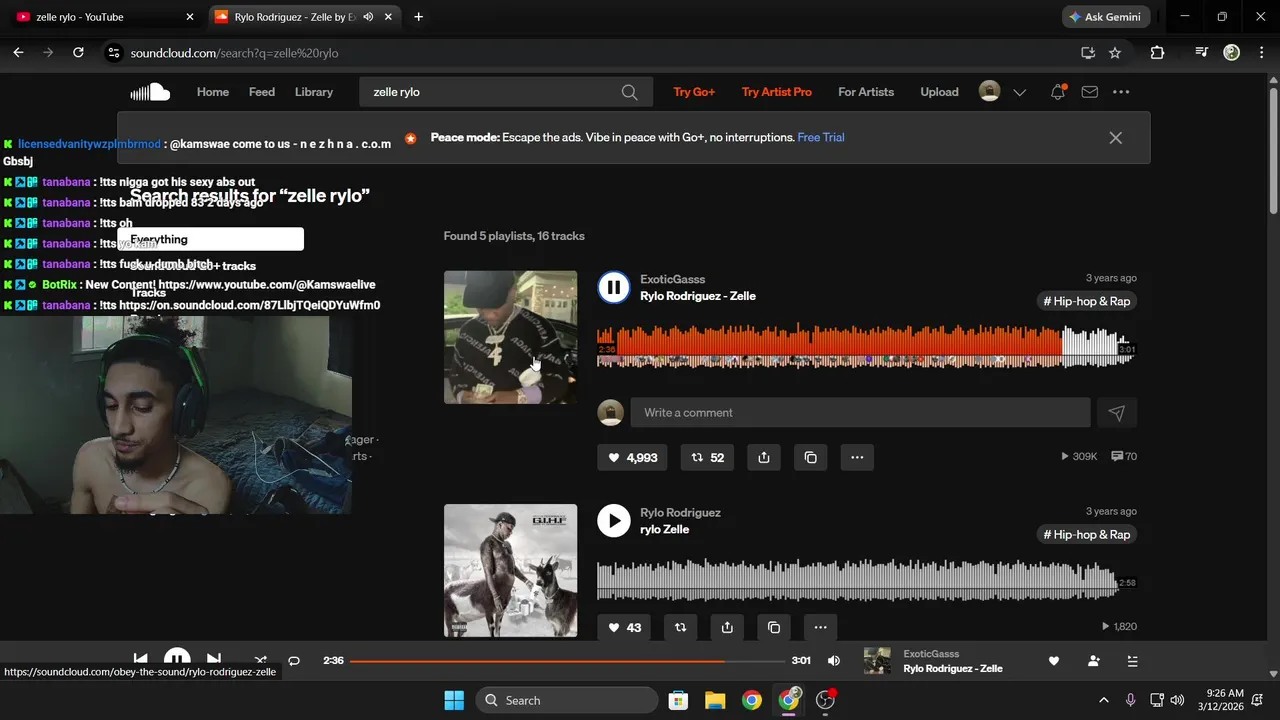
Task: Open the Chrome extensions puzzle icon
Action: pos(1157,53)
